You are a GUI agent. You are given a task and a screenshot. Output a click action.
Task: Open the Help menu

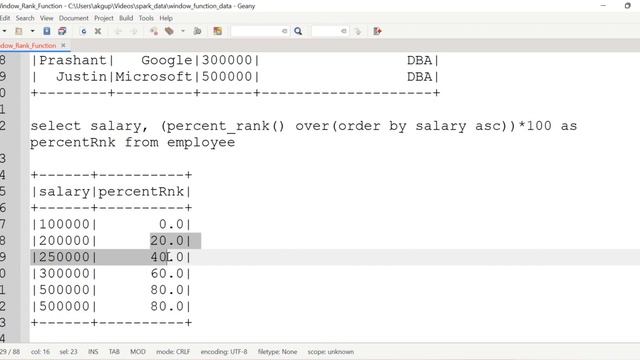166,18
